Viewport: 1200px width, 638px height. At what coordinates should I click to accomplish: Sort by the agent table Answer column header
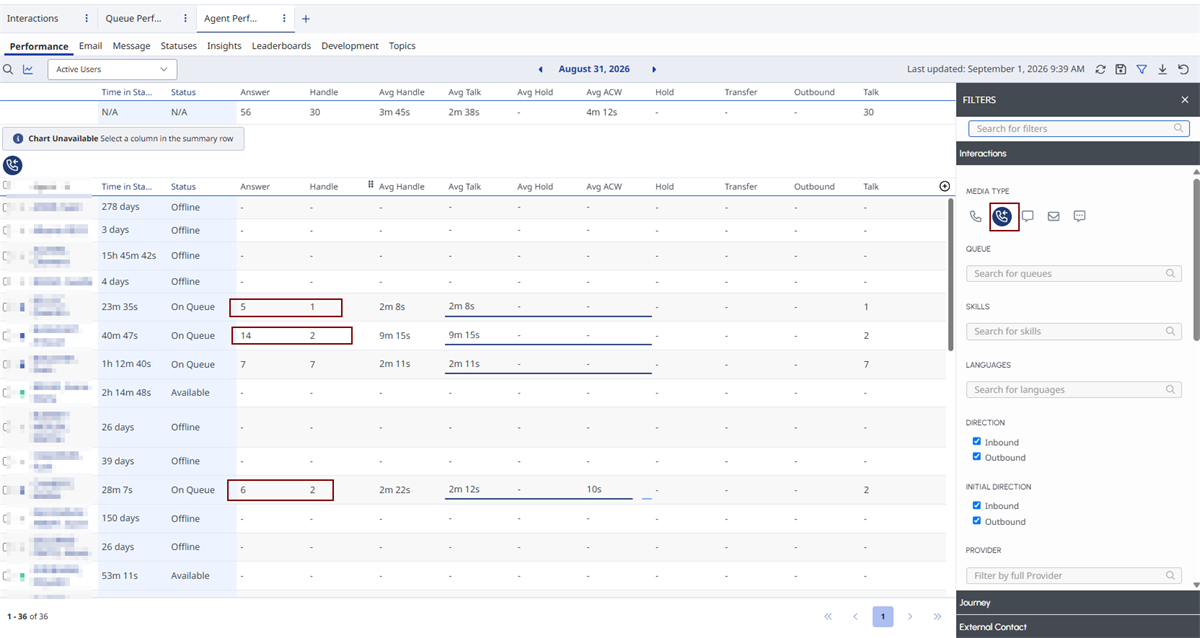[x=255, y=186]
